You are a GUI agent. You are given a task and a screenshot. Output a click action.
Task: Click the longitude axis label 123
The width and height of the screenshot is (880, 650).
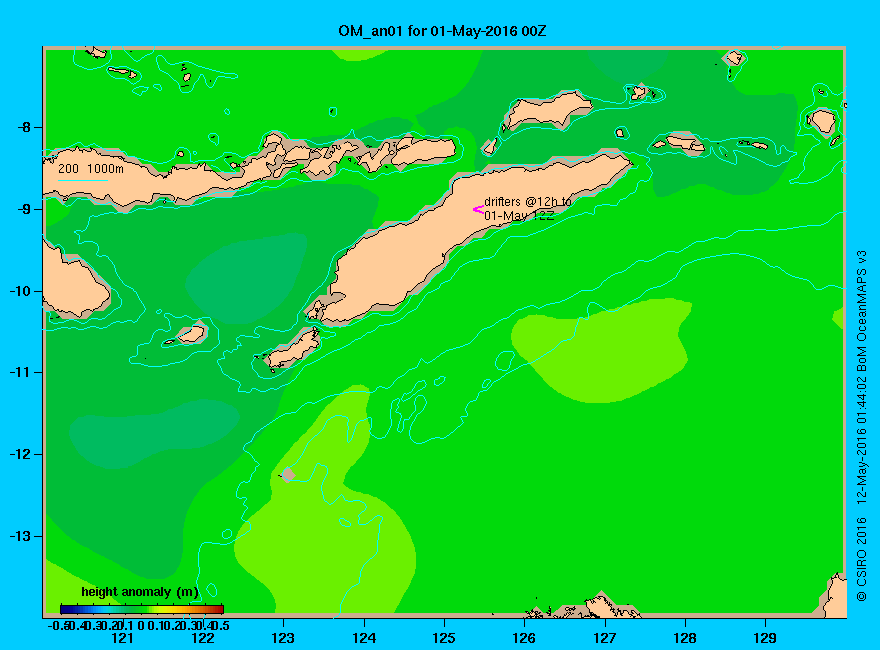(283, 638)
